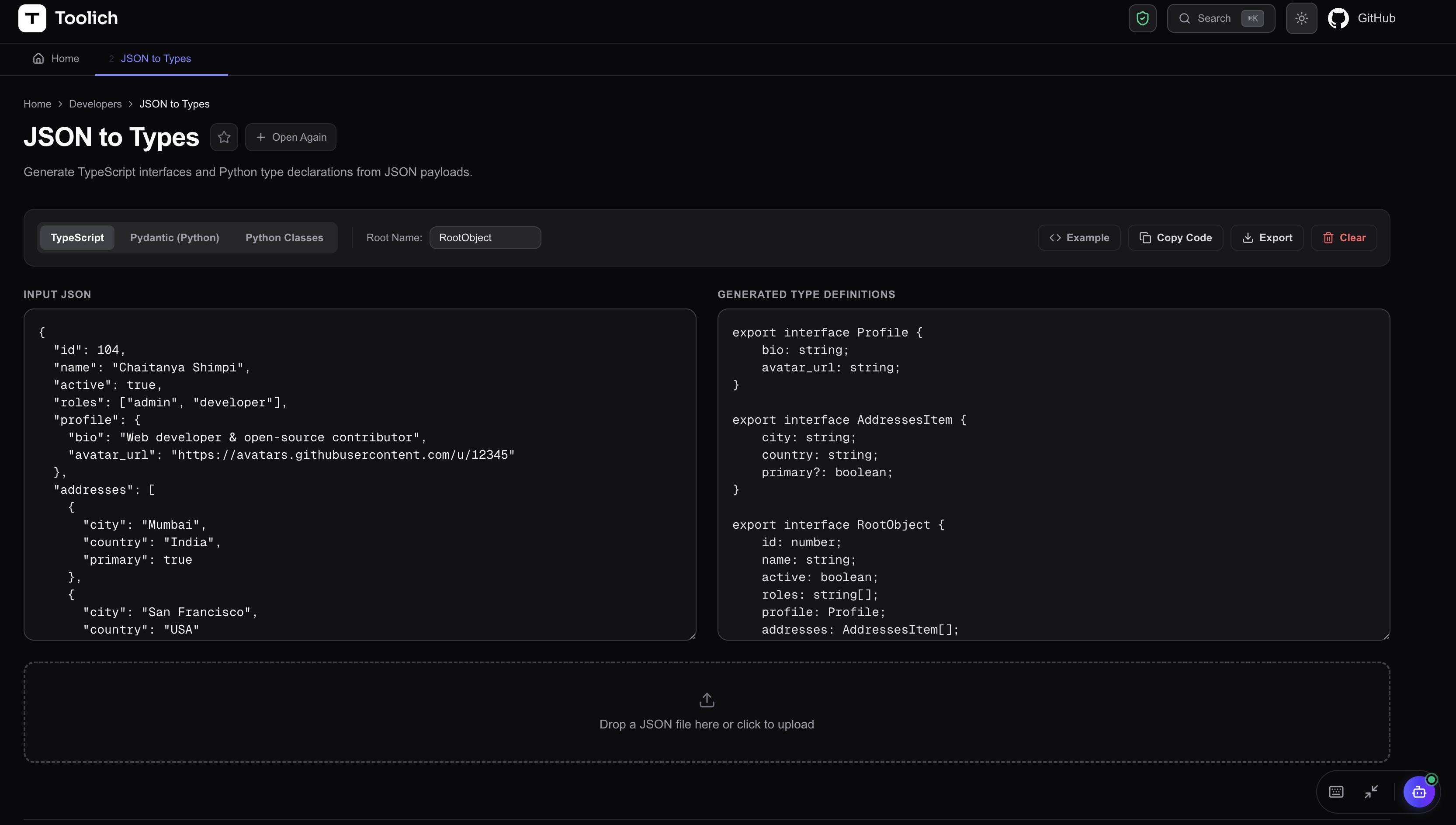Screen dimensions: 1456x825
Task: Click the Root Name input field
Action: click(x=485, y=237)
